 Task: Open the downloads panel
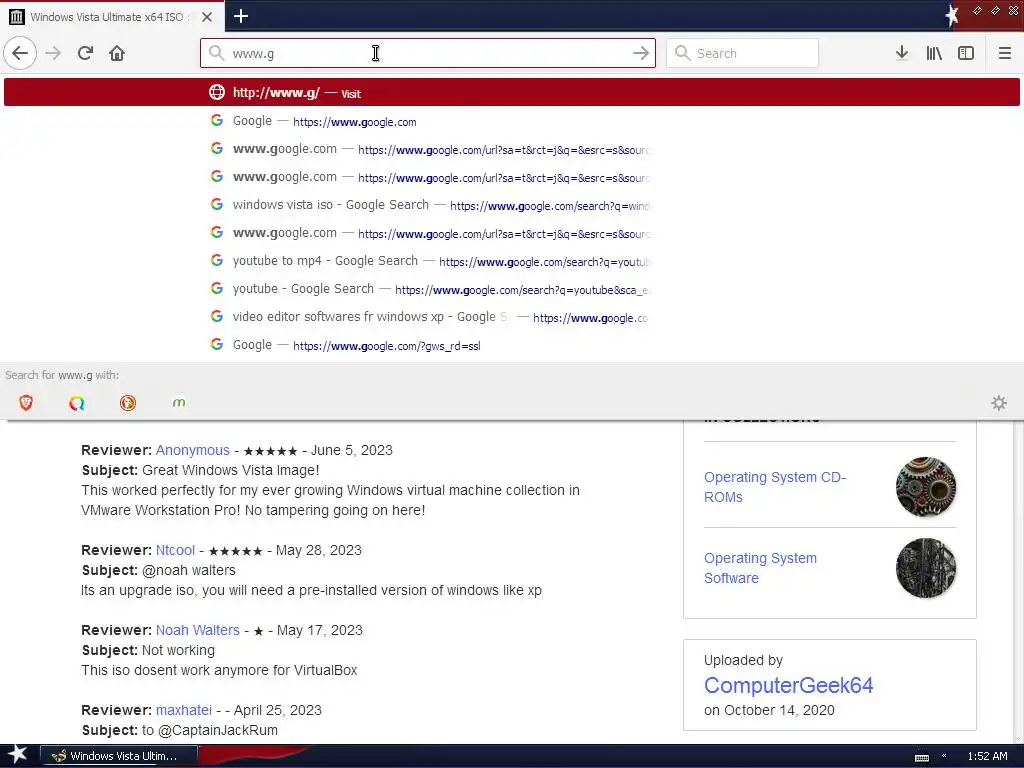[902, 53]
